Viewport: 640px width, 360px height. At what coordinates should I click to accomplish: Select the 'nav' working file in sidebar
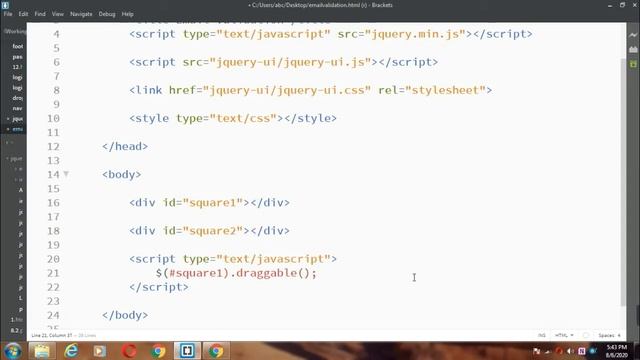click(x=18, y=108)
